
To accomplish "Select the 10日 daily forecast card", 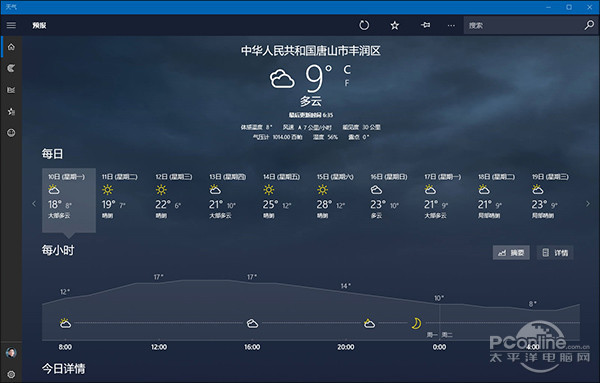I will pyautogui.click(x=68, y=200).
